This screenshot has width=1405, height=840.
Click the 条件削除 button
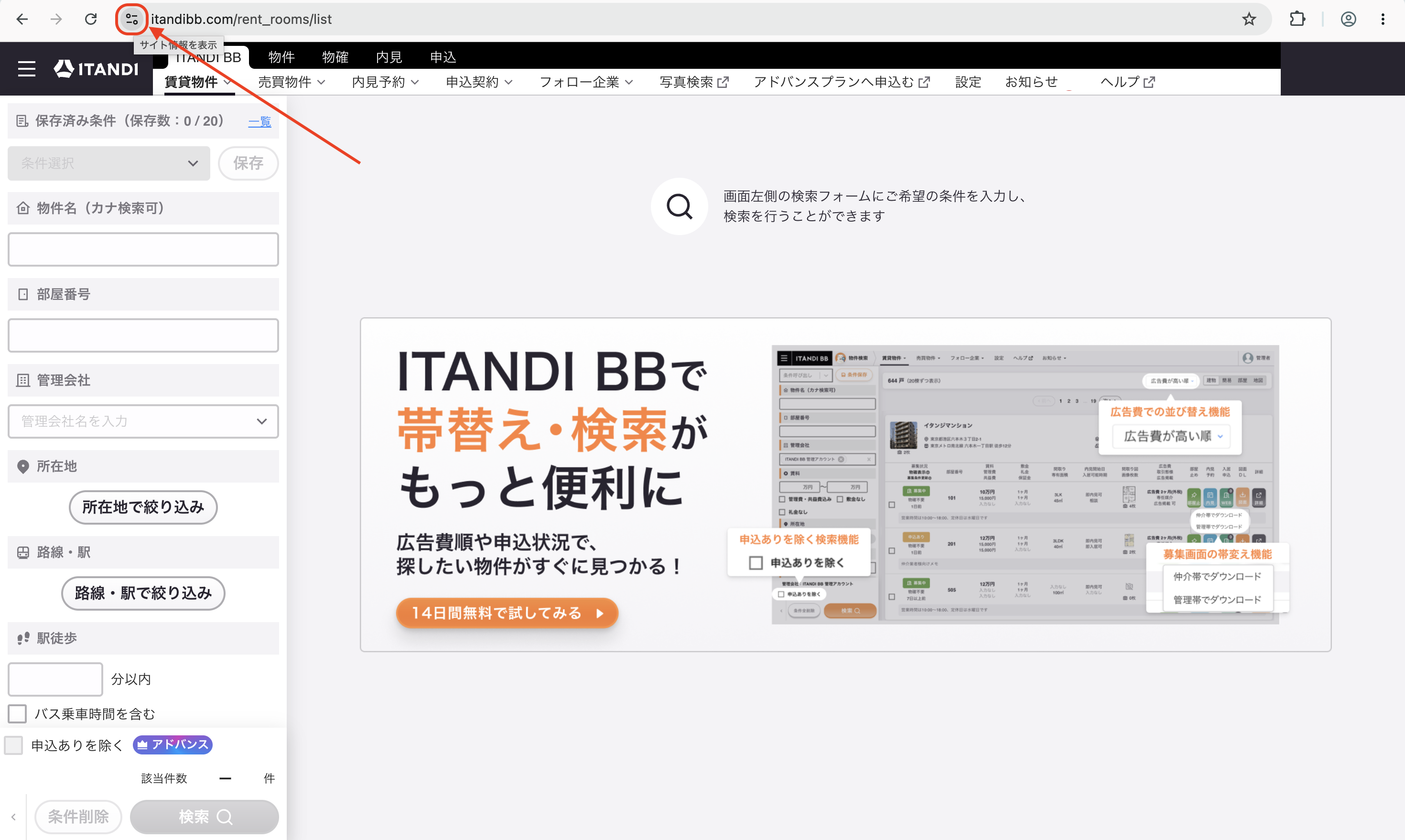click(x=78, y=817)
